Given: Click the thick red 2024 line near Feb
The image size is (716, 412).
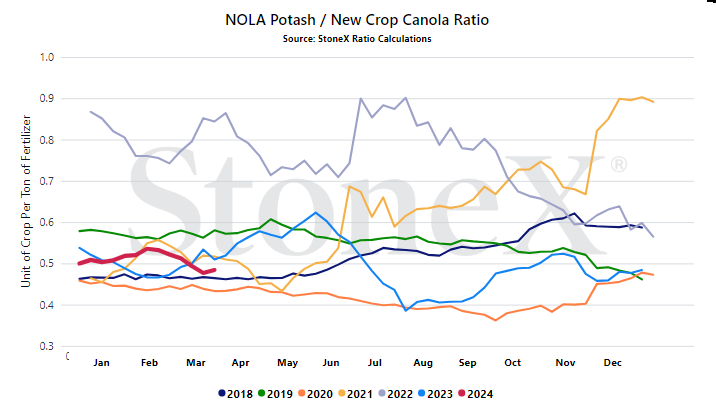Looking at the screenshot, I should tap(147, 249).
